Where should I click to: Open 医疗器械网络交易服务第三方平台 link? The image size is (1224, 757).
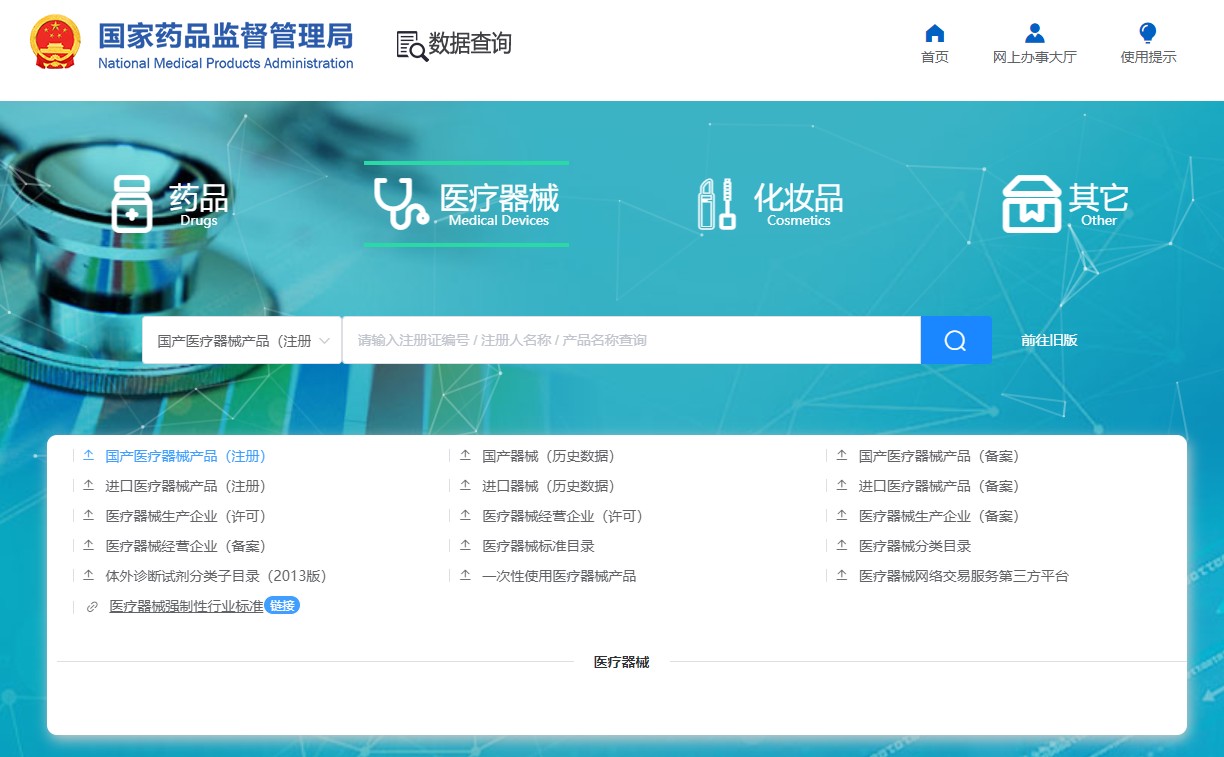click(964, 576)
